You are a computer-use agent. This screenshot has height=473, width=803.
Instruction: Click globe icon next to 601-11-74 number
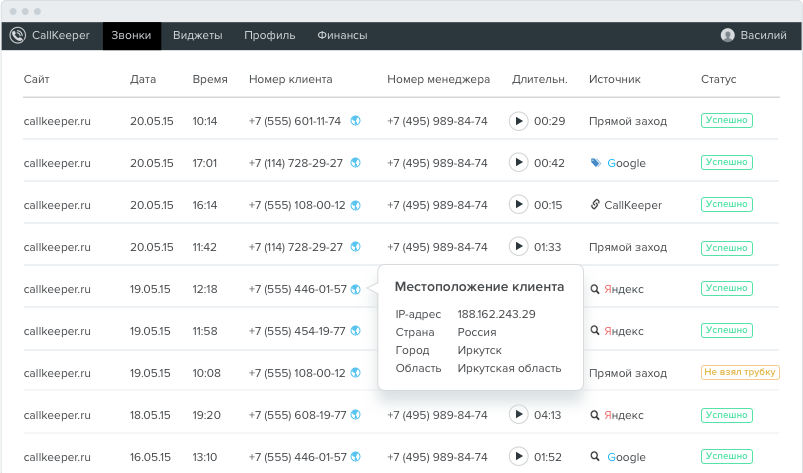355,121
